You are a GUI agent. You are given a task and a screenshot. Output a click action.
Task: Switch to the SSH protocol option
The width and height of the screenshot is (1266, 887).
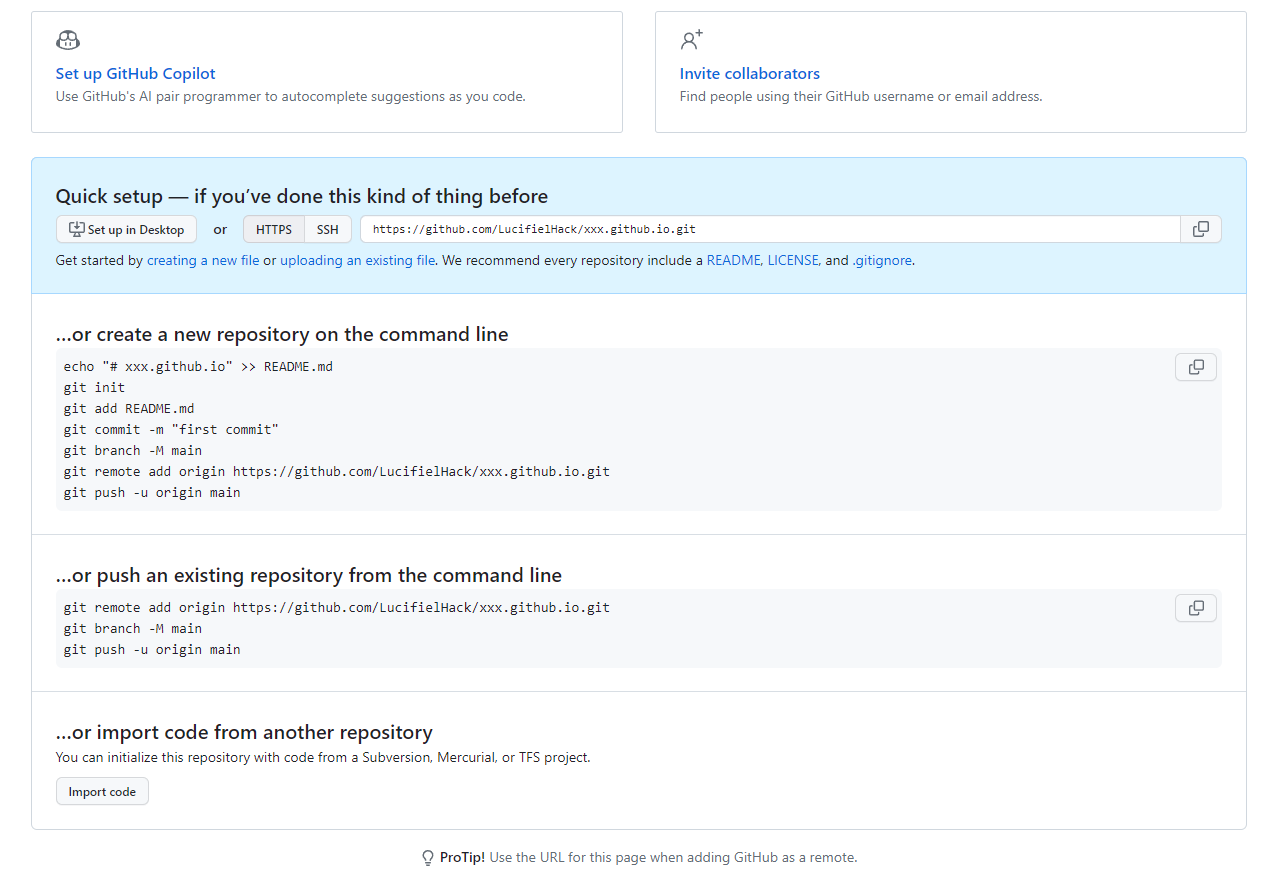coord(328,229)
